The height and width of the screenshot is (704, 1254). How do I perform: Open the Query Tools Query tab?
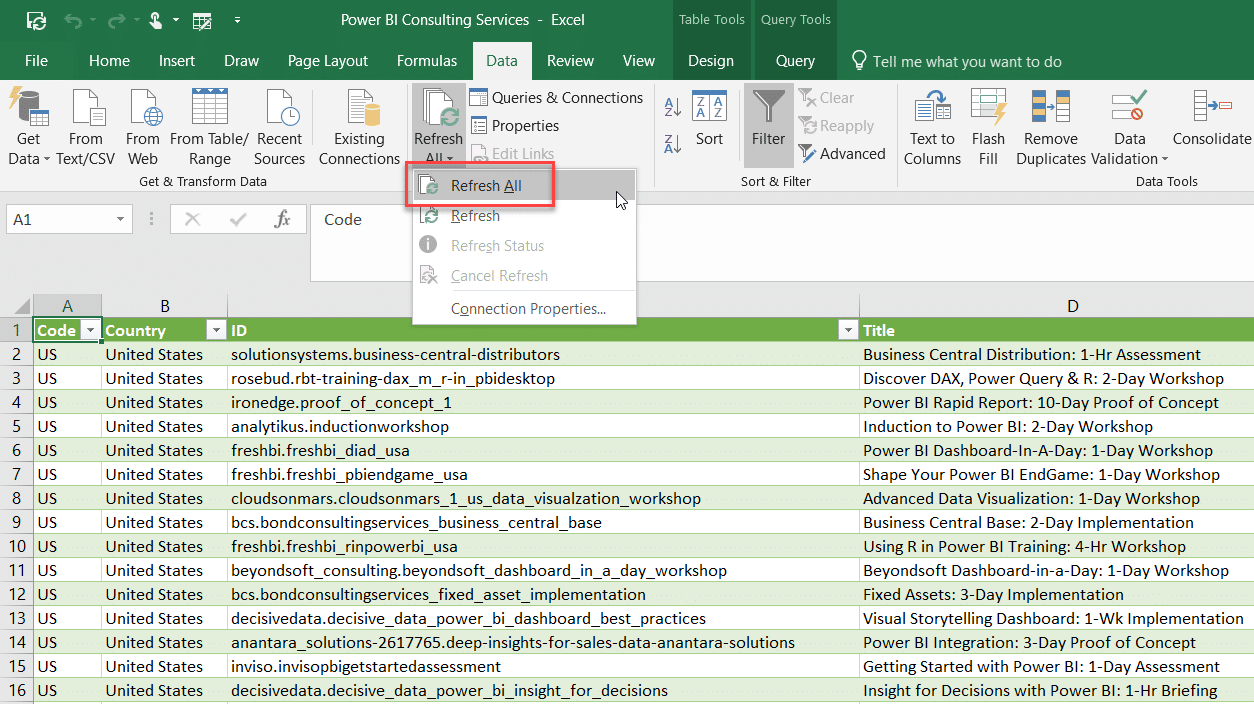[x=795, y=61]
